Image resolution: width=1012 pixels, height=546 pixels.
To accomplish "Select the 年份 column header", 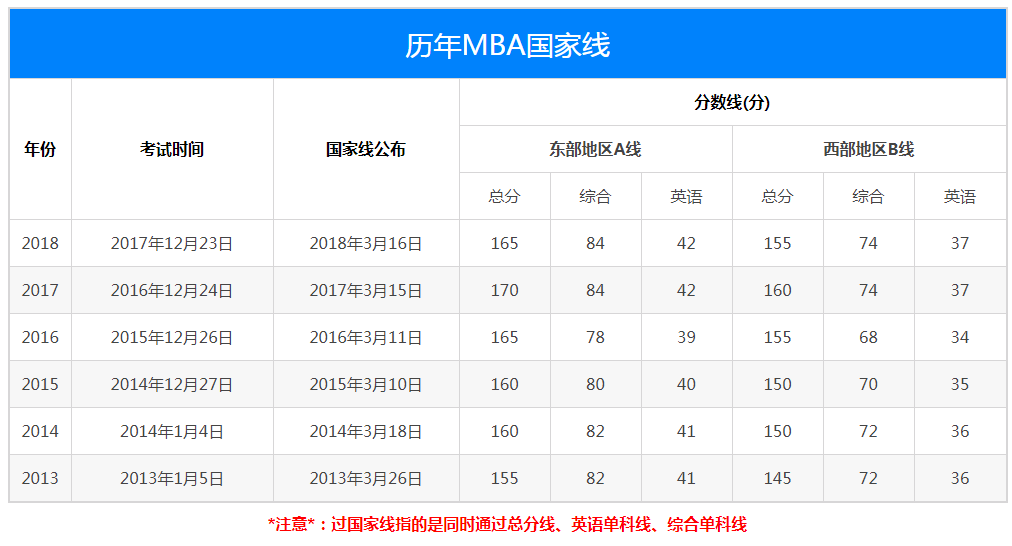I will 40,149.
